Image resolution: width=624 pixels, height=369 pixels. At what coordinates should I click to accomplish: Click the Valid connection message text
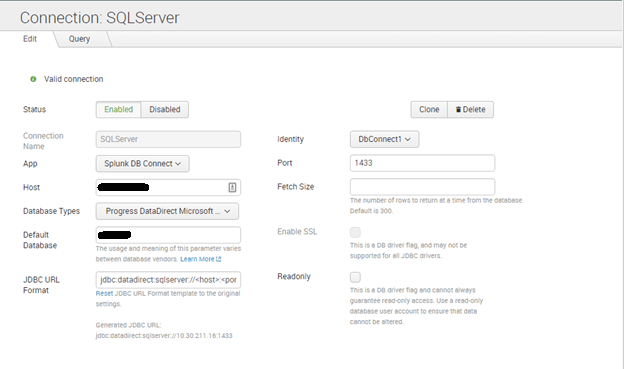(x=74, y=79)
